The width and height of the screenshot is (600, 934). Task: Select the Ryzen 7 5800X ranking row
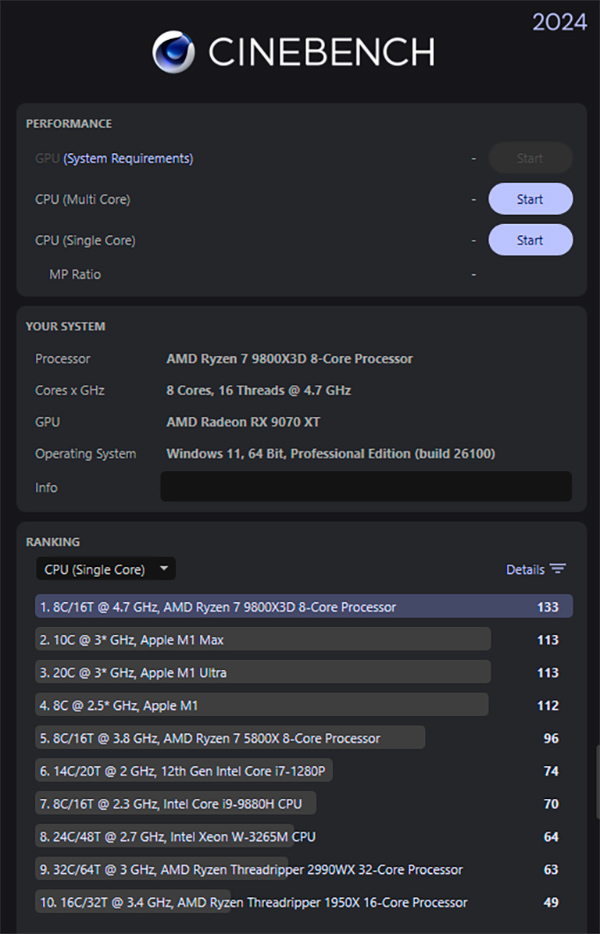pos(230,738)
